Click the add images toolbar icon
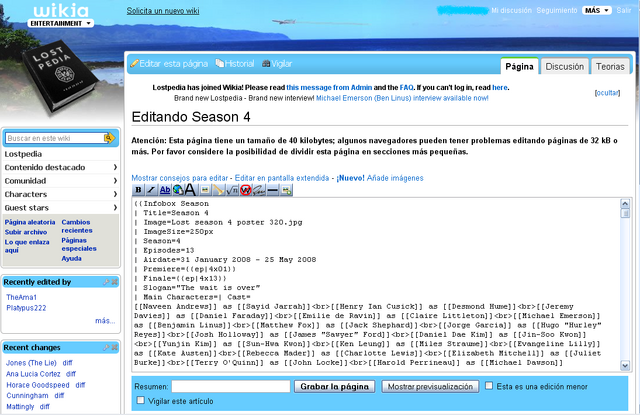This screenshot has width=640, height=415. point(287,190)
